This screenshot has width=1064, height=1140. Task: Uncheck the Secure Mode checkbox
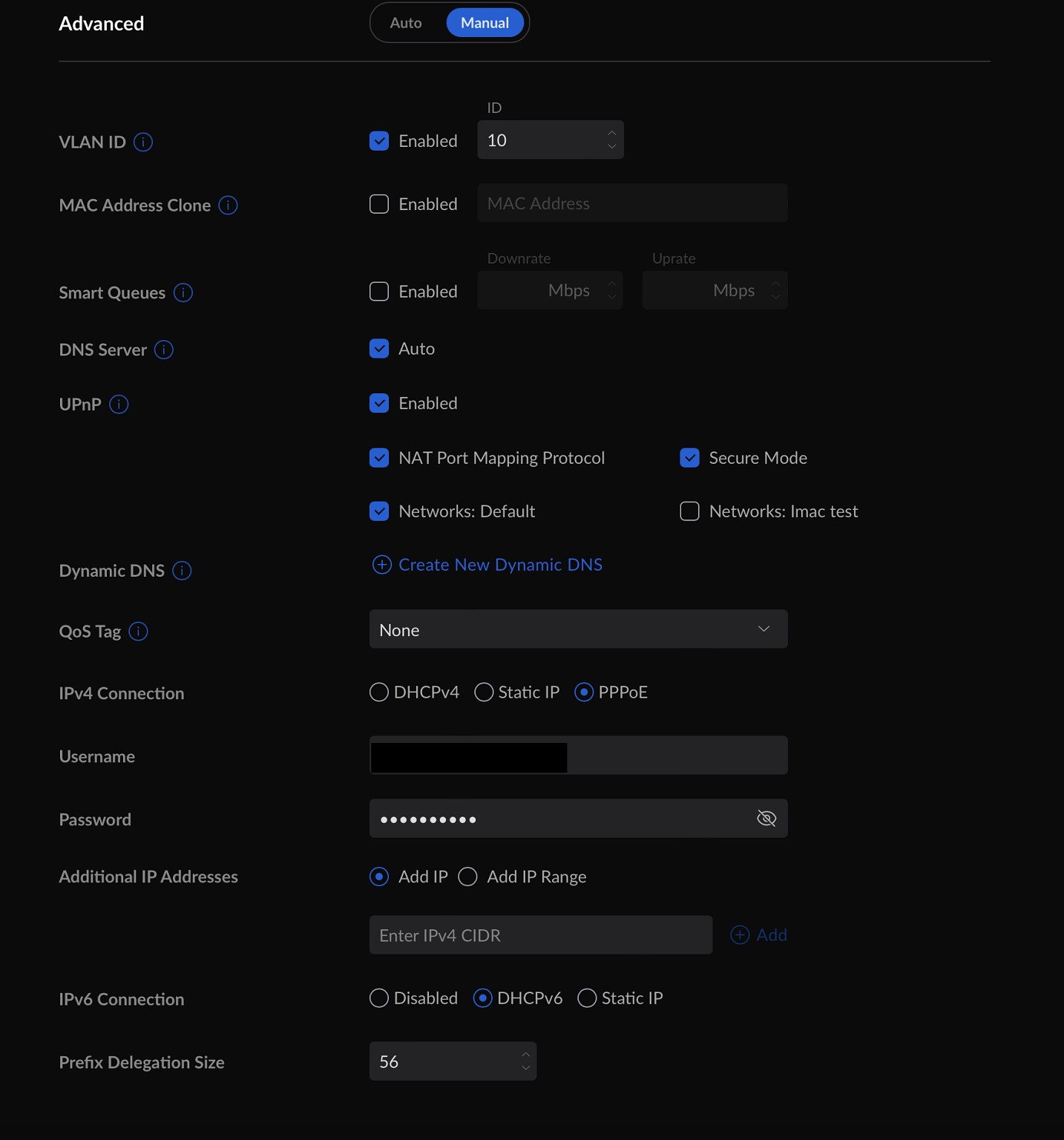tap(689, 458)
